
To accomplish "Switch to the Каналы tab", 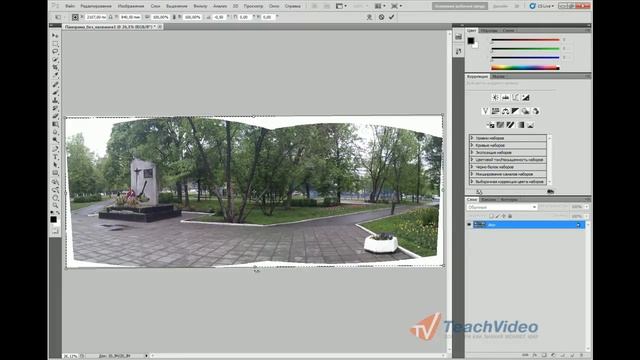I will point(488,200).
